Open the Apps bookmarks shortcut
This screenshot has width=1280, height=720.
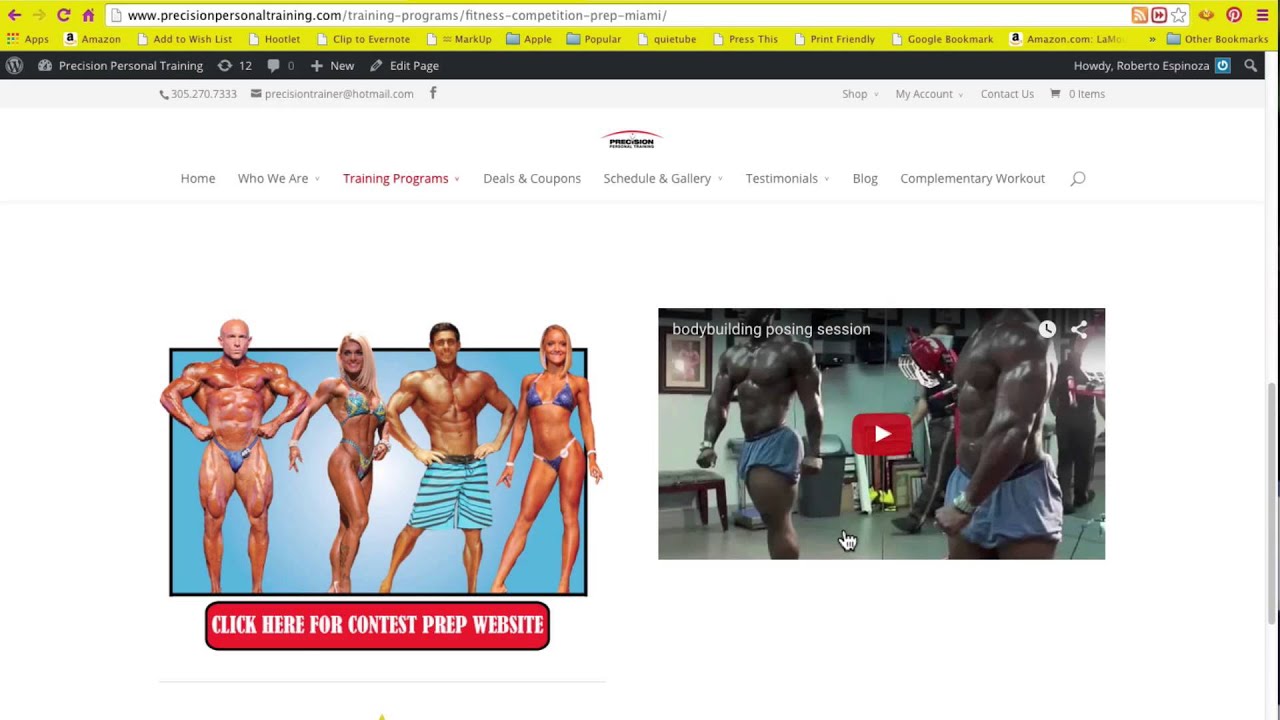28,39
